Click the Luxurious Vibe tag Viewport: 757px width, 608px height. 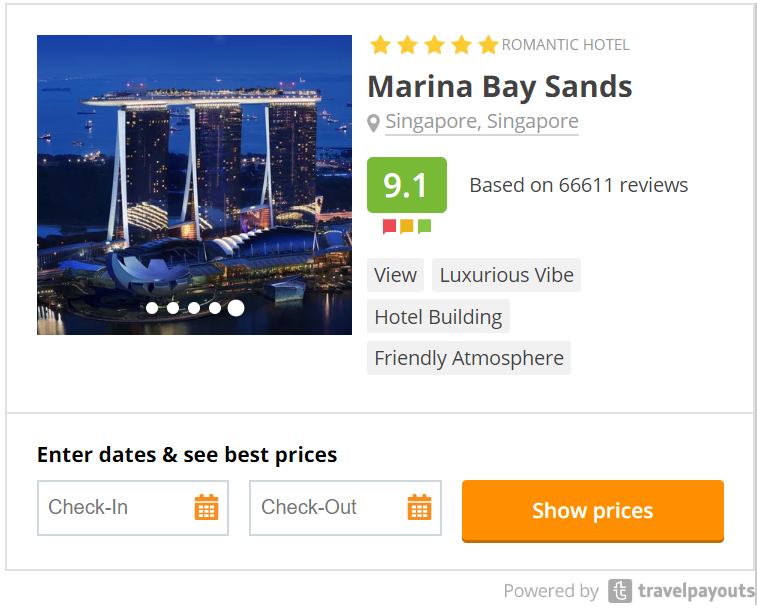click(x=506, y=275)
